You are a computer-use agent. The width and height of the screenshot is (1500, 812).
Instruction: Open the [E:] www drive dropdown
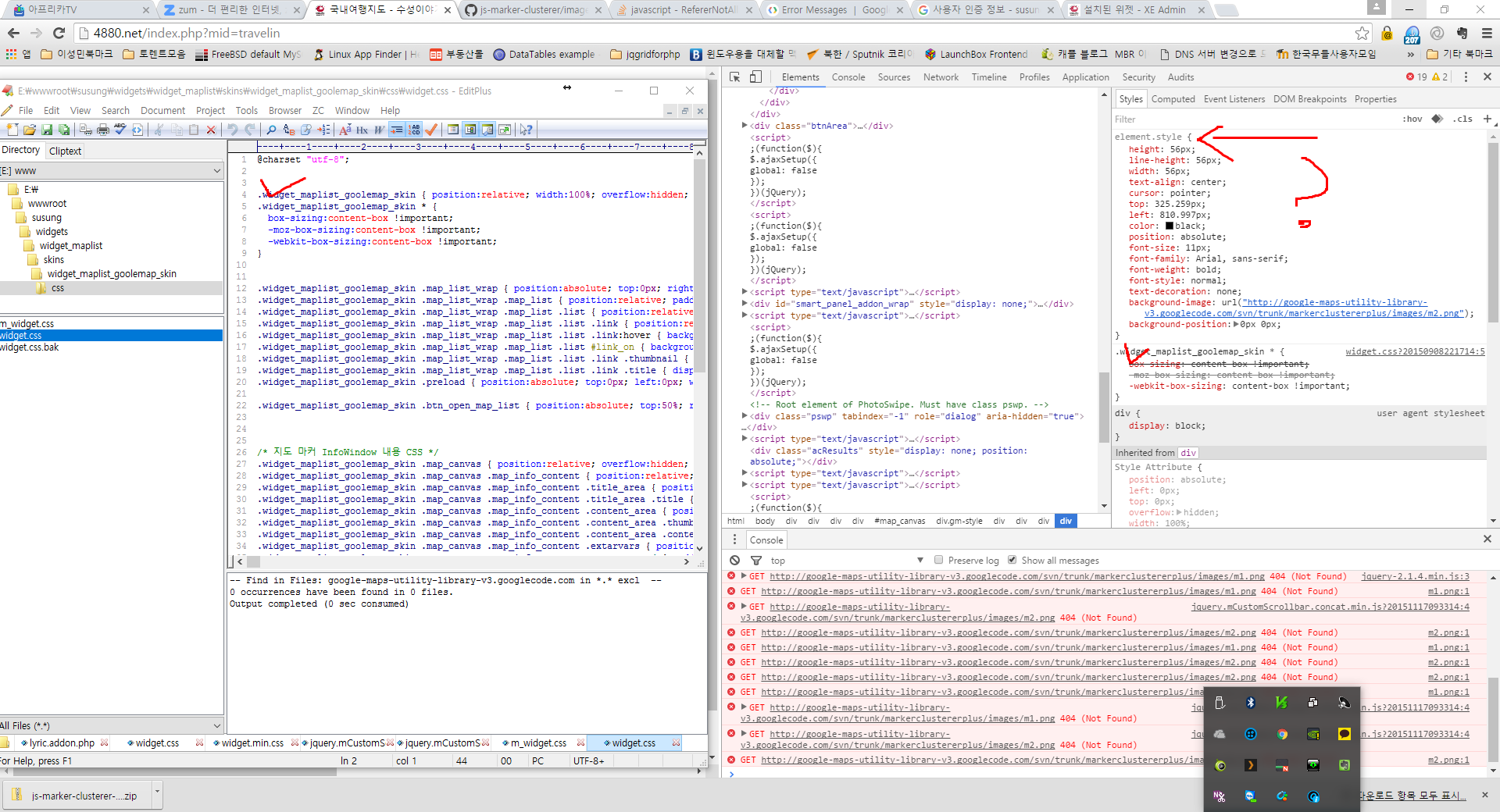point(216,170)
